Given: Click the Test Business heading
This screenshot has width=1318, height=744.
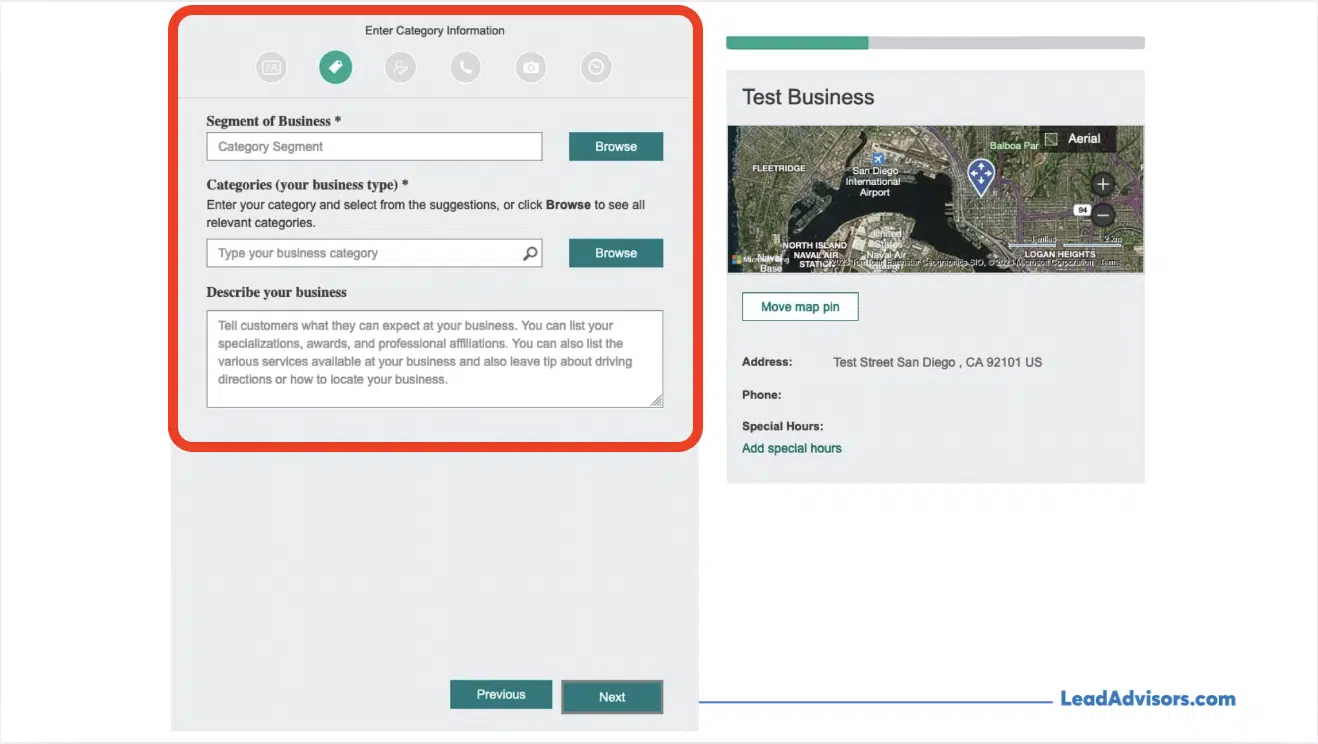Looking at the screenshot, I should click(808, 97).
